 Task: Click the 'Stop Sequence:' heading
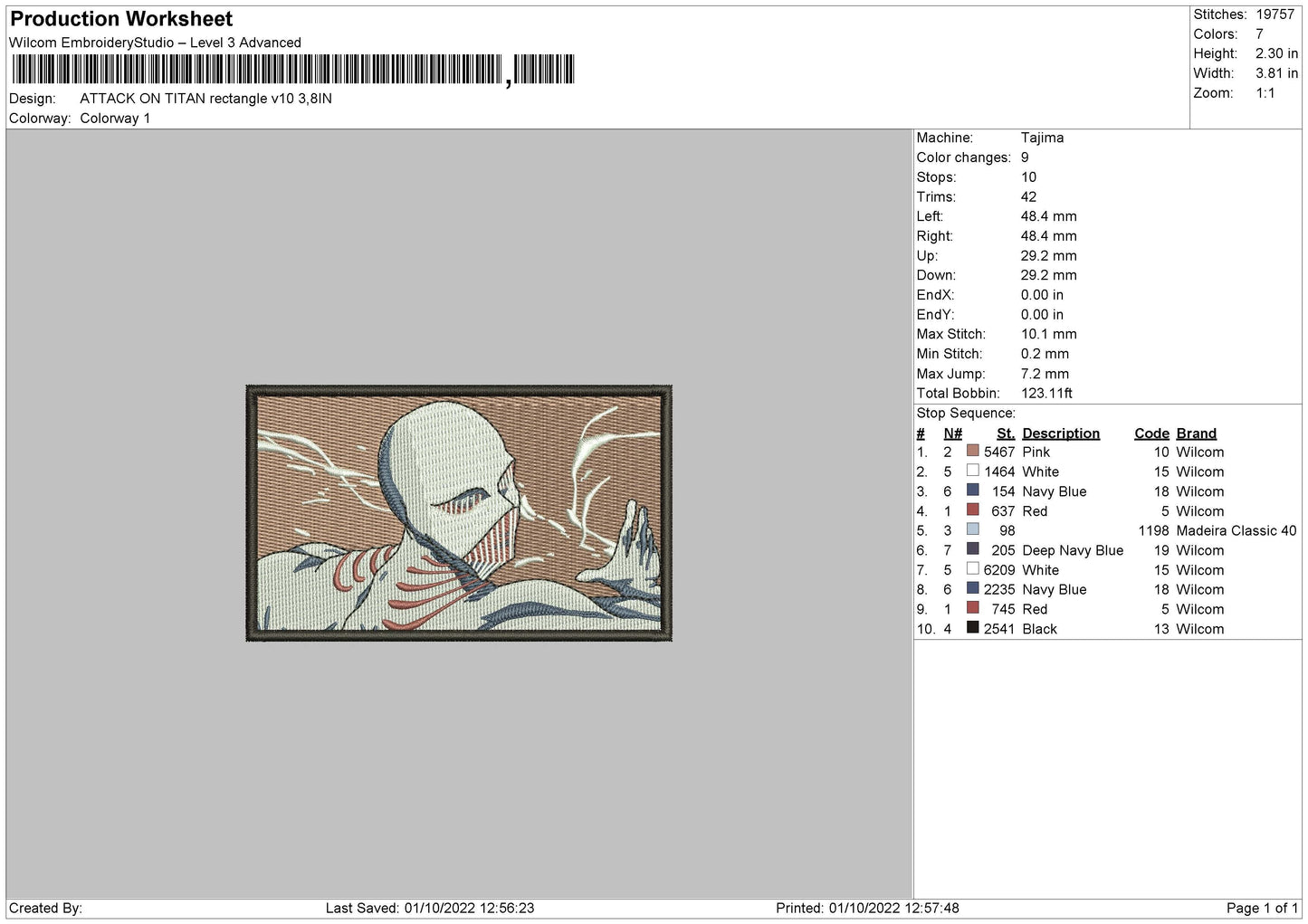pyautogui.click(x=966, y=414)
